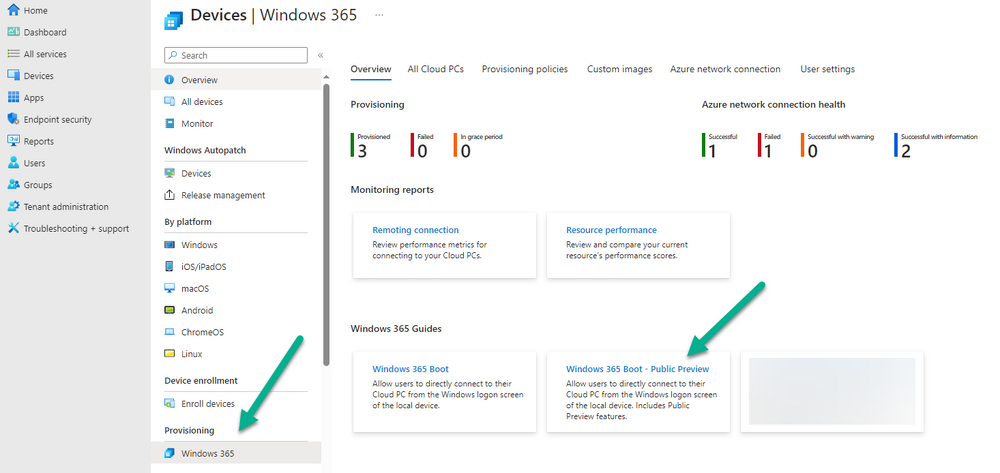Select Home in the left navigation

point(36,10)
